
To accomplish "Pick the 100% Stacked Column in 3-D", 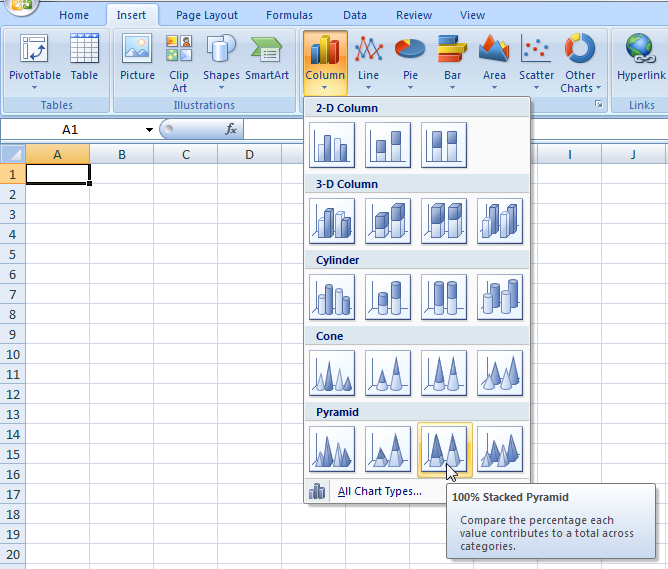I will coord(443,221).
